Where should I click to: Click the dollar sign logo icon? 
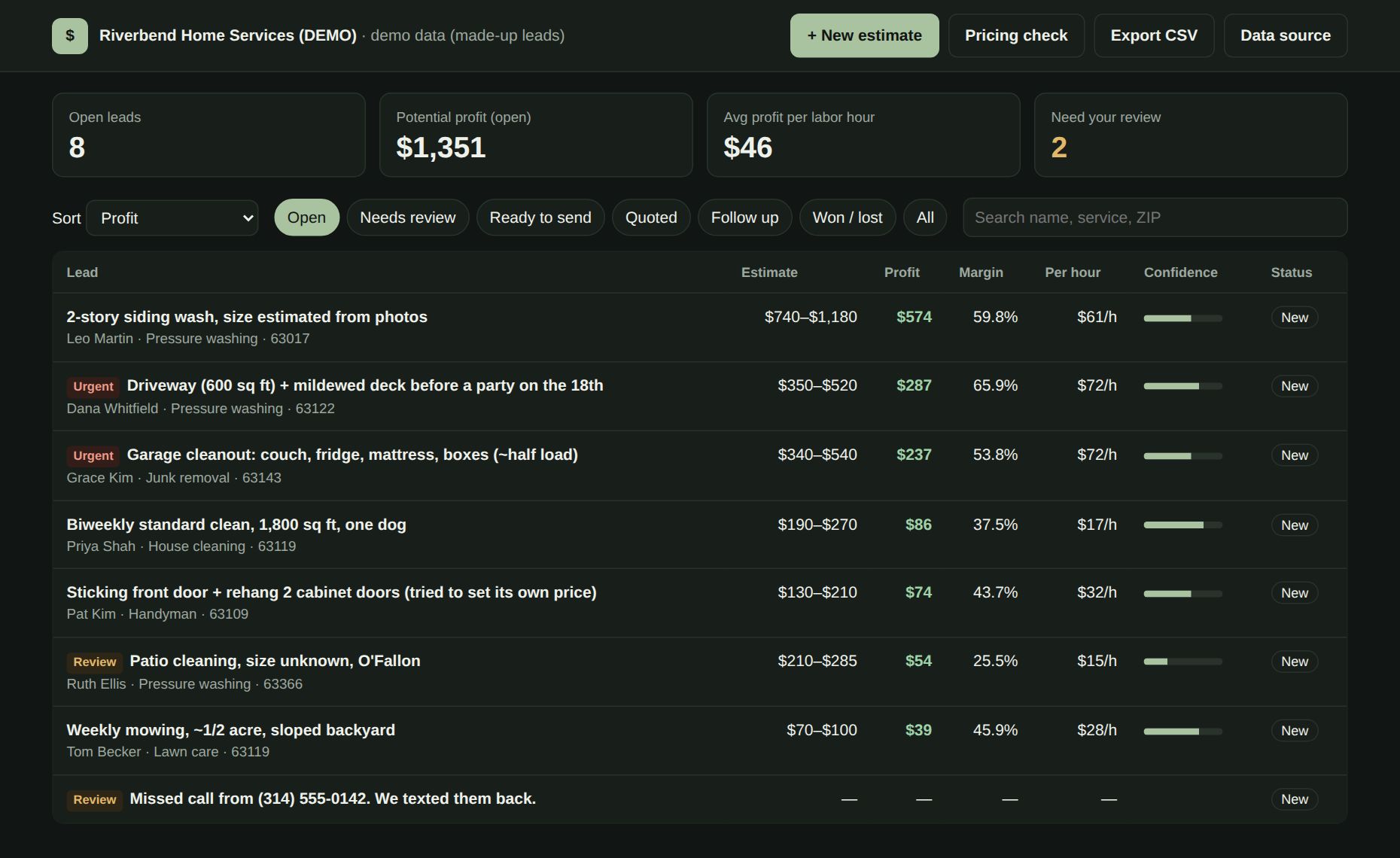[x=70, y=36]
